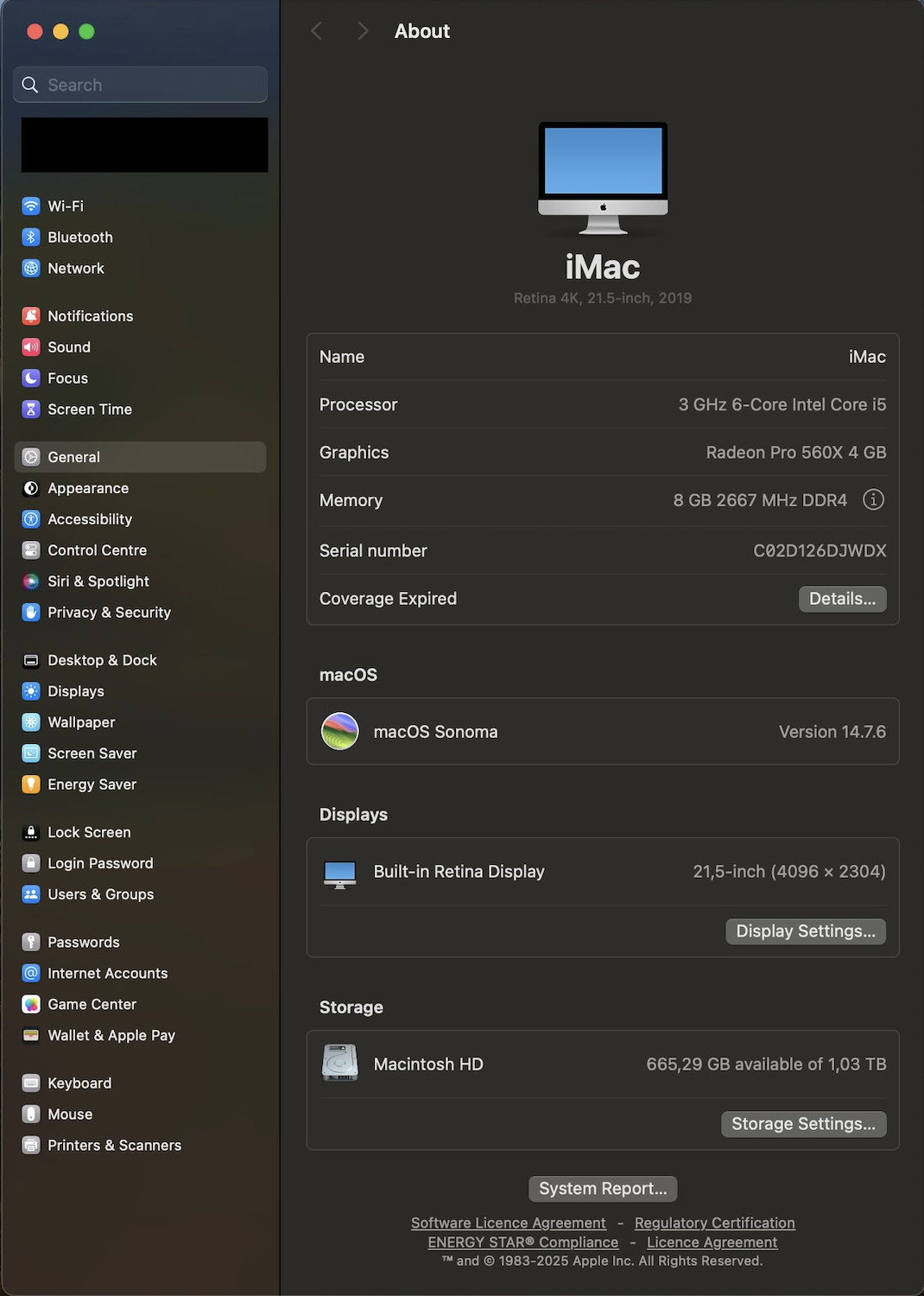Click the 21,5-inch (4096 × 2304) resolution text
Image resolution: width=924 pixels, height=1296 pixels.
coord(789,871)
